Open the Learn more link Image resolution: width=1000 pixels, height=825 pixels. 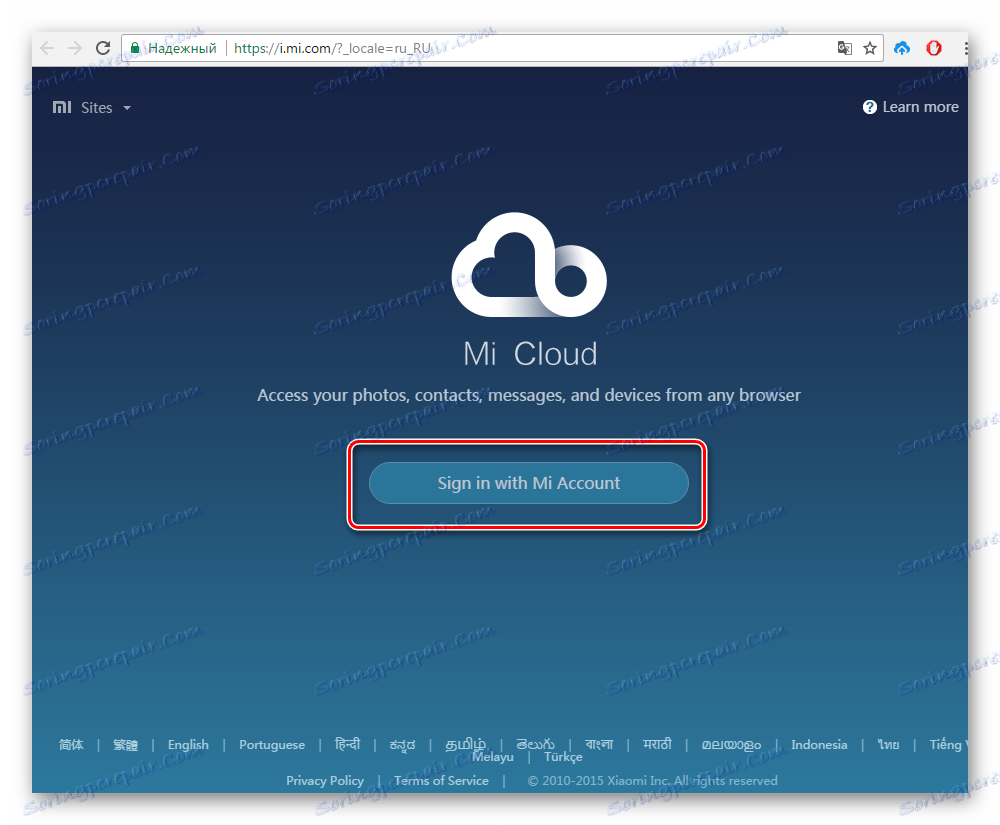920,107
